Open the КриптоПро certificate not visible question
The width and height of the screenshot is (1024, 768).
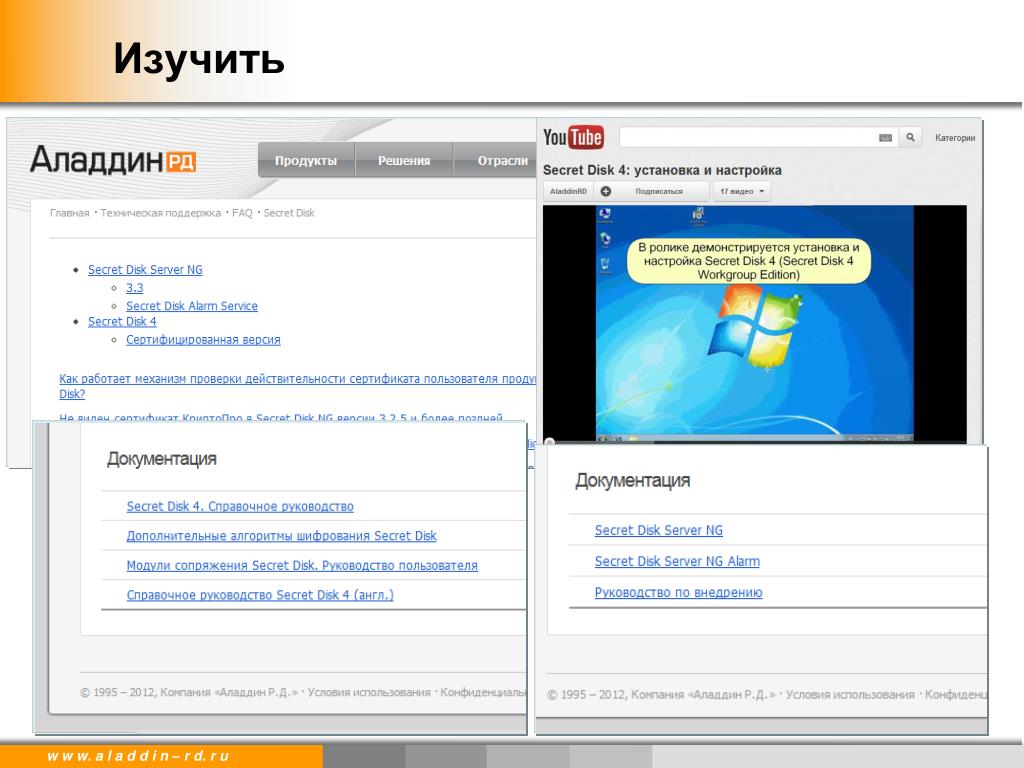coord(281,417)
